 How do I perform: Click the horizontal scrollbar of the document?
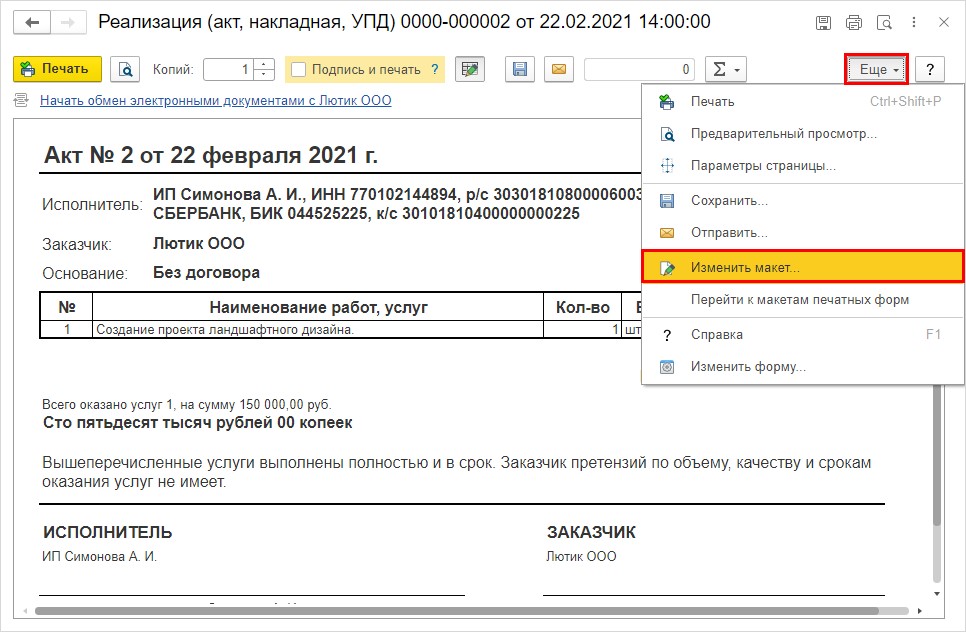tap(456, 611)
